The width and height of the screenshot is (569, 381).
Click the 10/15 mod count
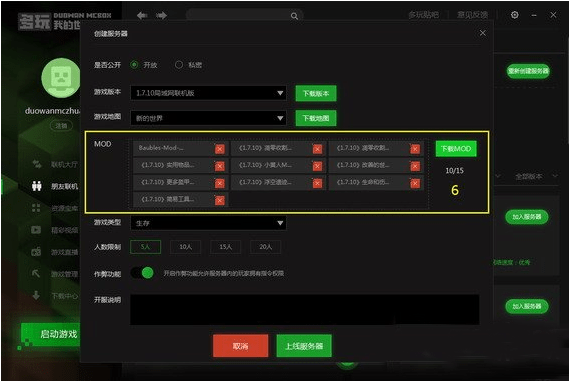455,170
